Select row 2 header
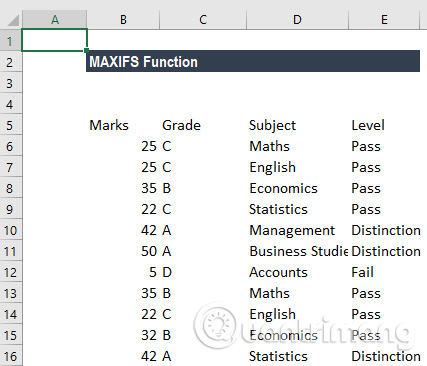Image resolution: width=427 pixels, height=366 pixels. [x=11, y=62]
